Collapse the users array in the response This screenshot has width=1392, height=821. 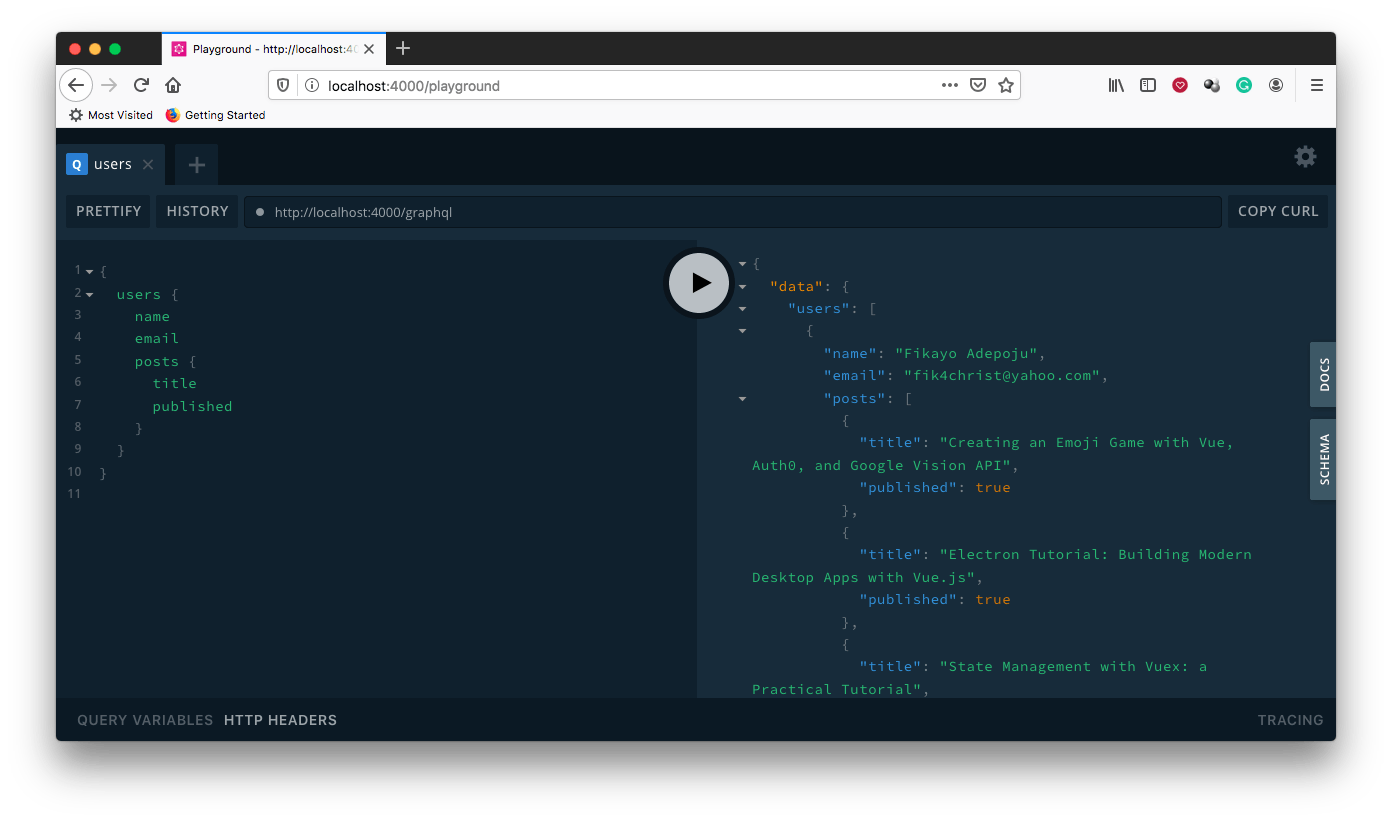pos(742,309)
